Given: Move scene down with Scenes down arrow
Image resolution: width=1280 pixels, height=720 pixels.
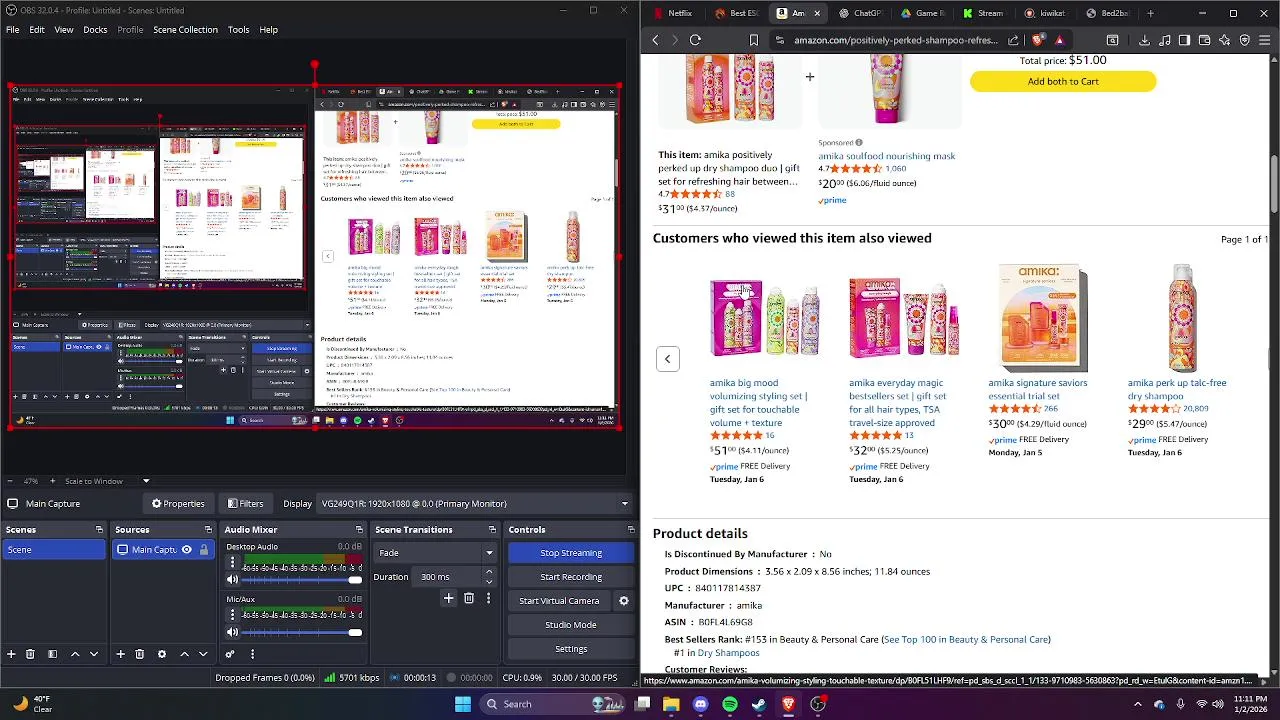Looking at the screenshot, I should coord(94,654).
